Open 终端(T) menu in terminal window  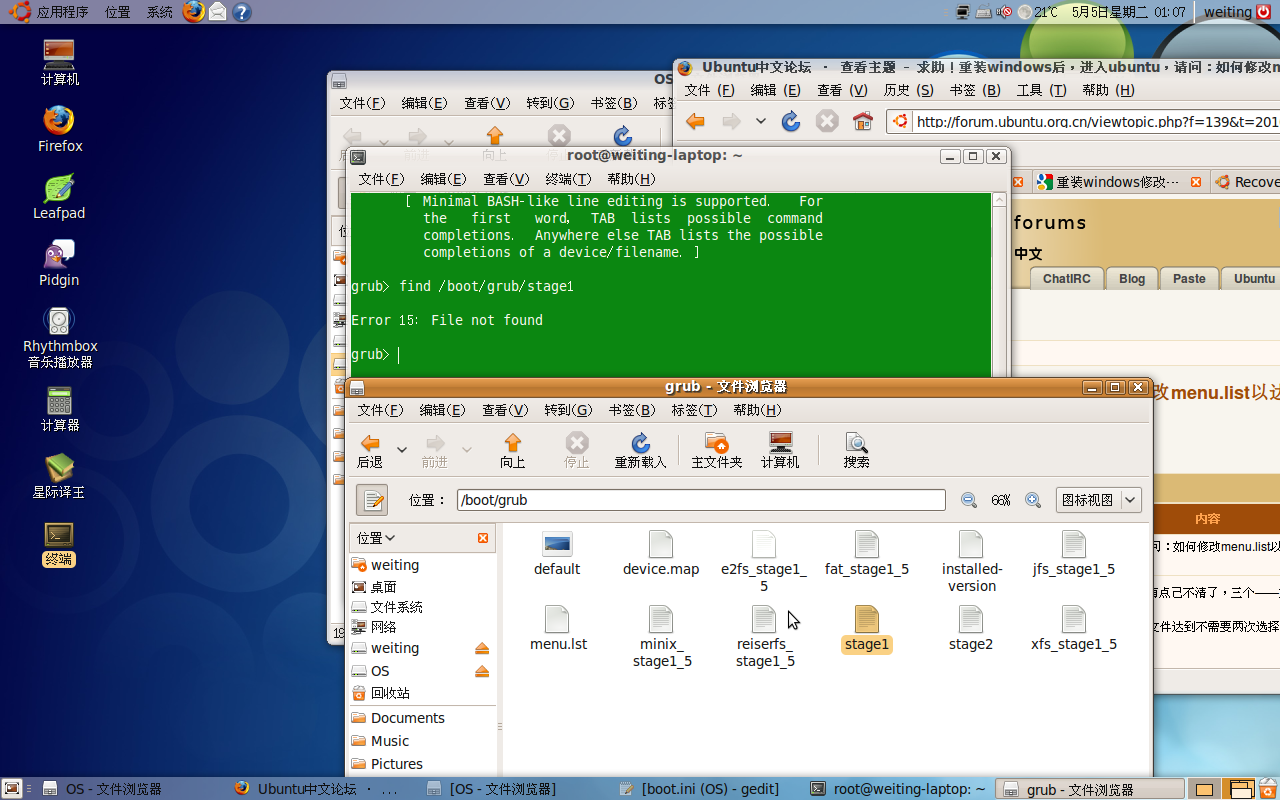568,179
